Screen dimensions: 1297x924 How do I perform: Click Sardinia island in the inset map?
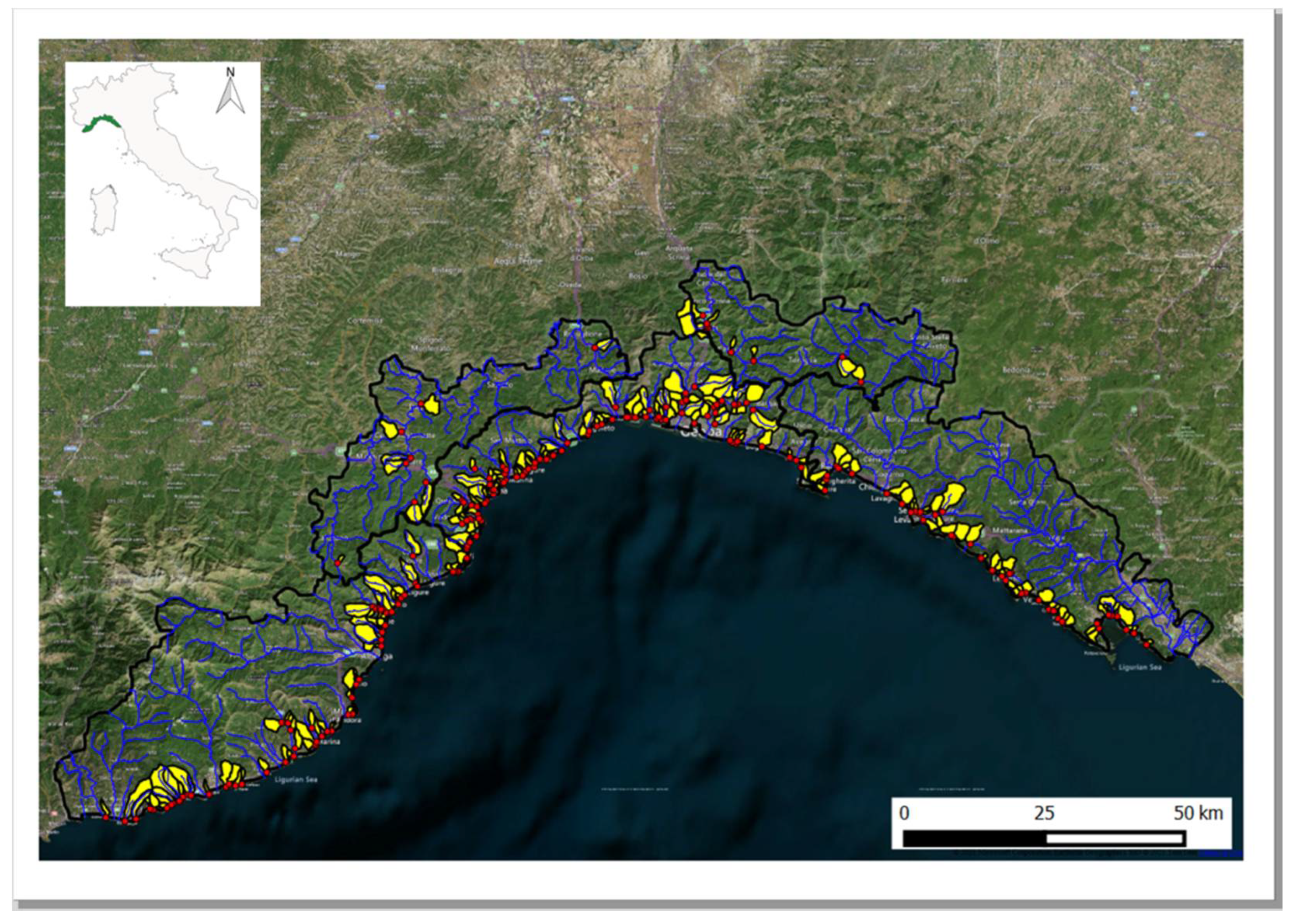pos(104,211)
